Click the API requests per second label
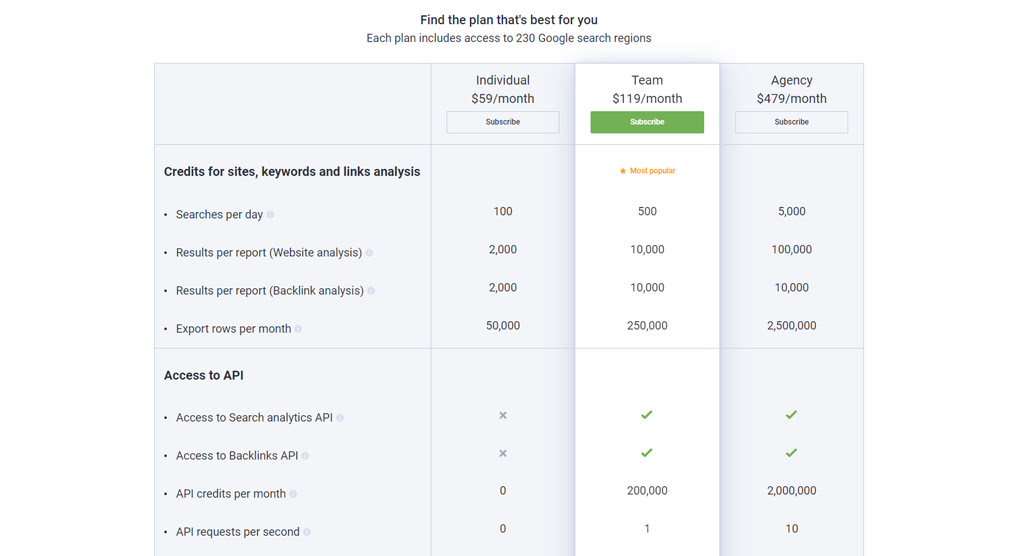The image size is (1028, 556). coord(237,532)
